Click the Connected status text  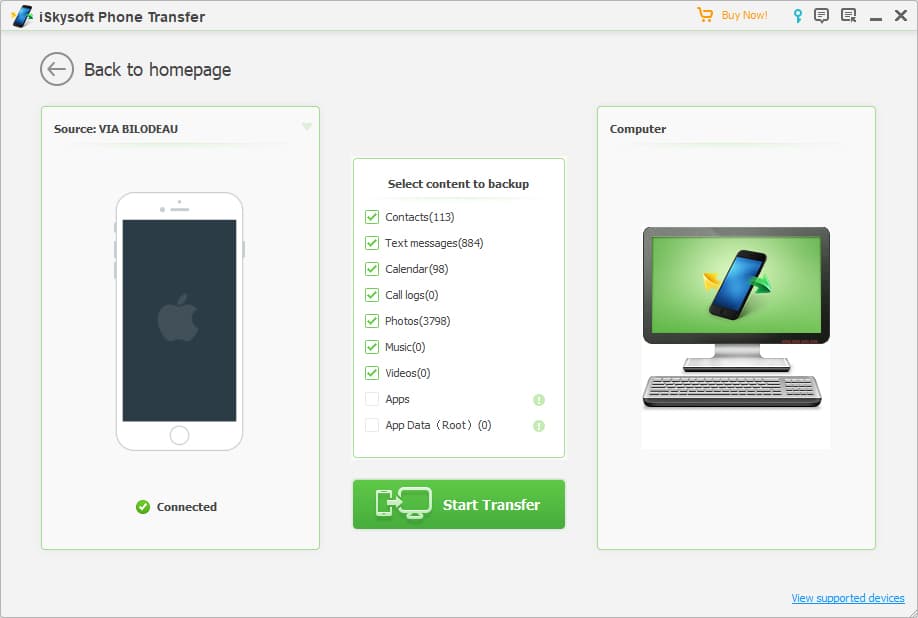click(x=187, y=507)
